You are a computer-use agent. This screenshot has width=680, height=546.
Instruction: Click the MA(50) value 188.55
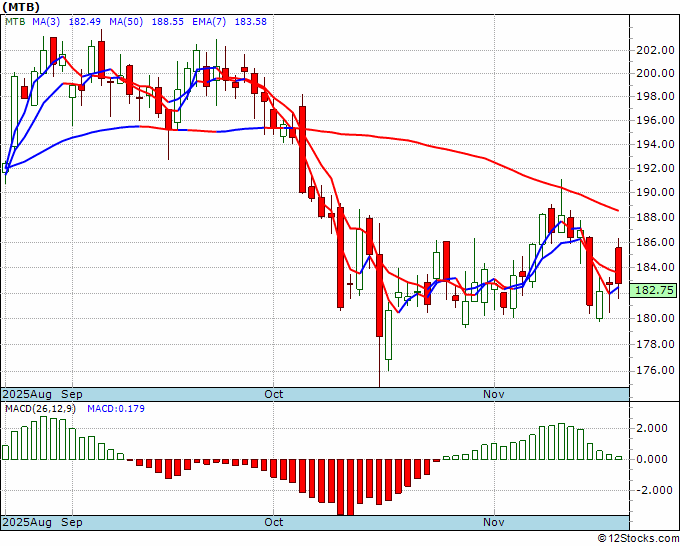click(167, 21)
